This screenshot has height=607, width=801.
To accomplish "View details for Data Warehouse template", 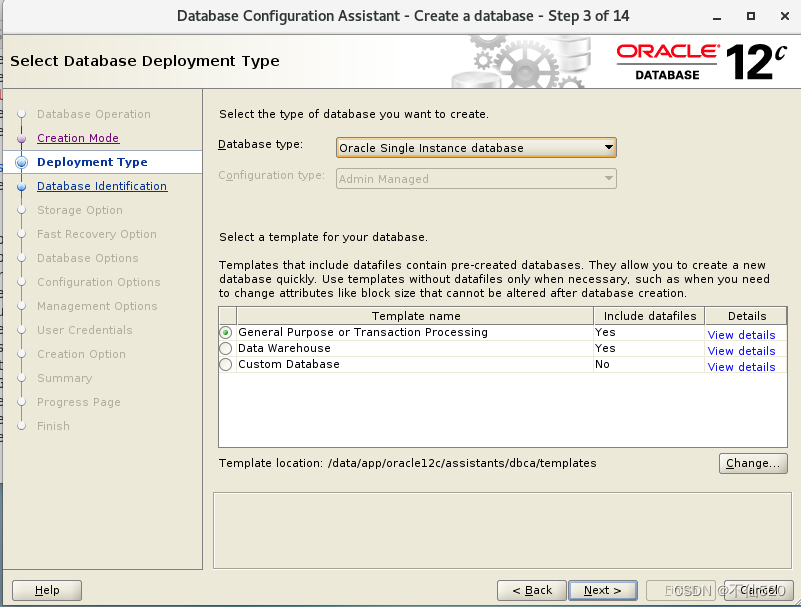I will (x=741, y=350).
